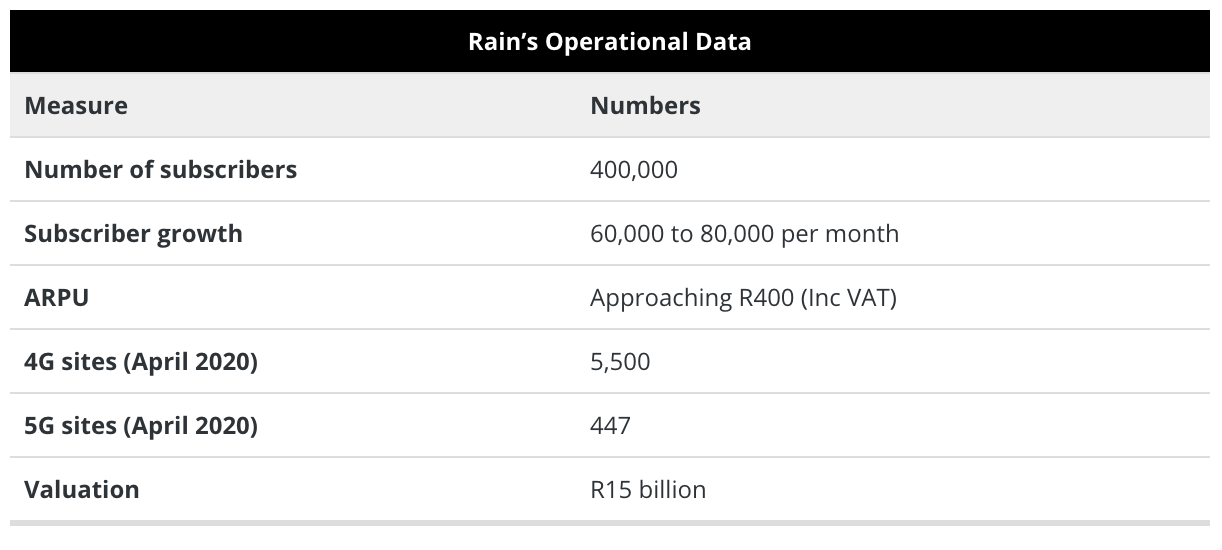
Task: Click the "4G sites (April 2020)" label
Action: tap(141, 361)
